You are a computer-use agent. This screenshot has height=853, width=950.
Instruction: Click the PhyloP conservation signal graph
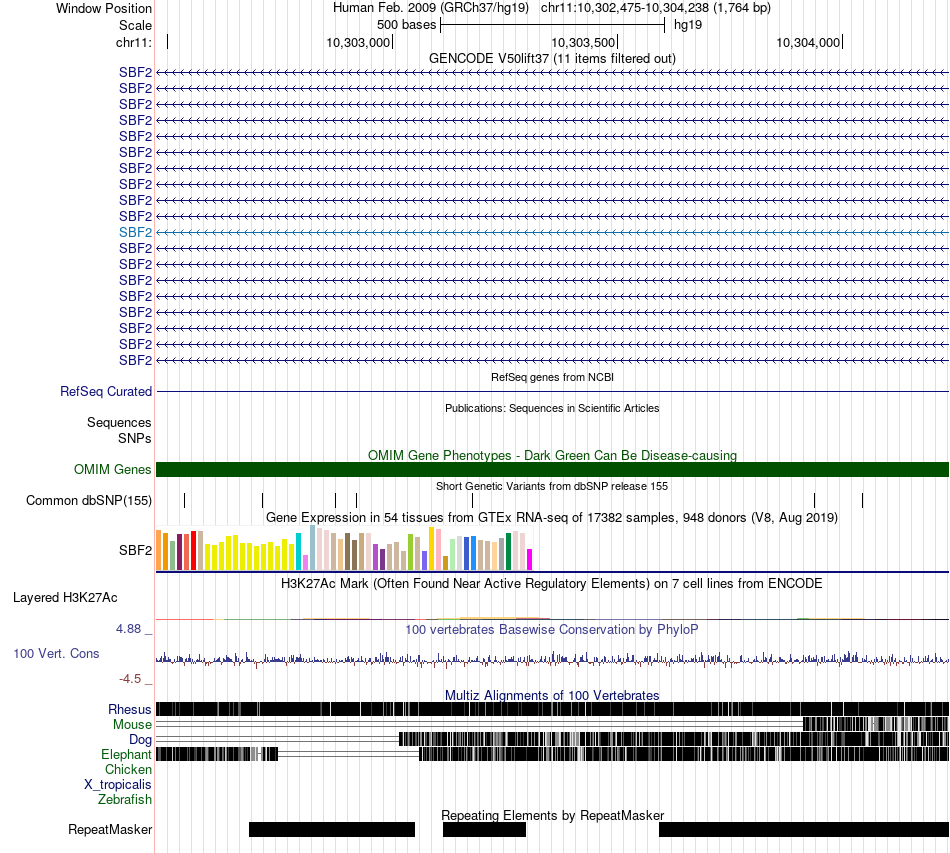click(x=552, y=659)
